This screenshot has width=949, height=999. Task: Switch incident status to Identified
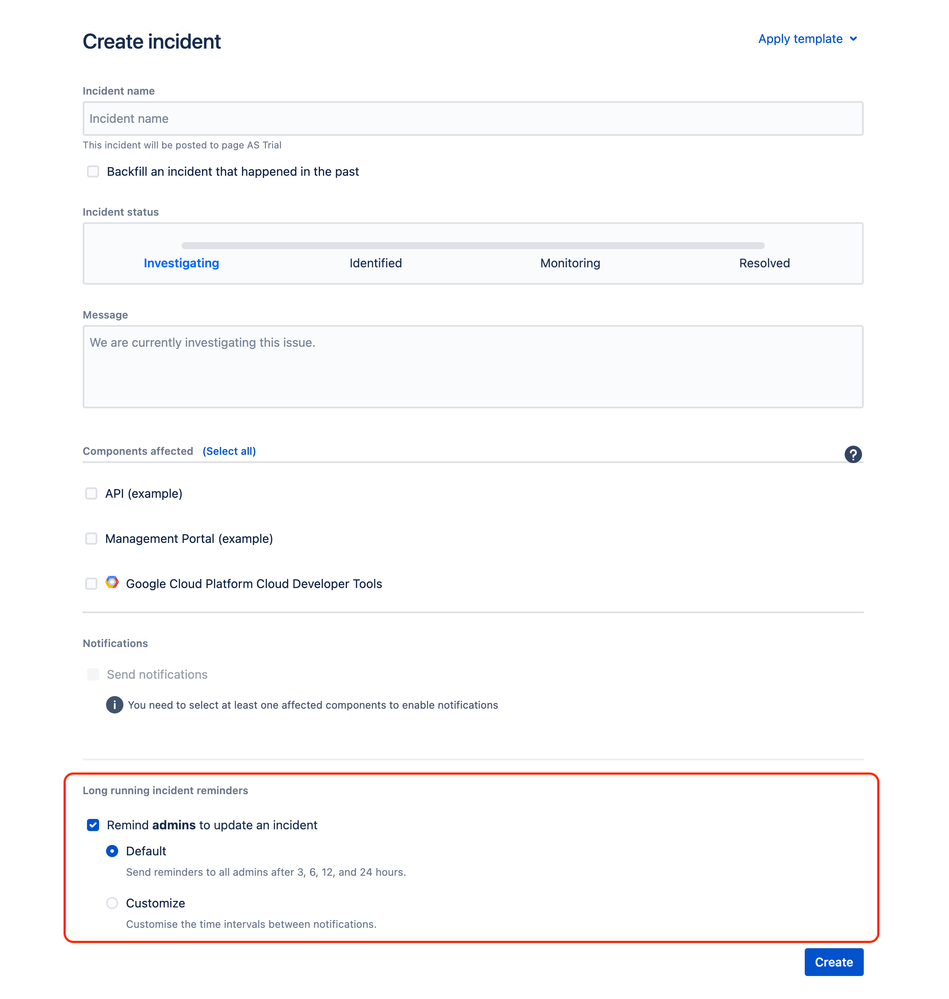[x=376, y=263]
